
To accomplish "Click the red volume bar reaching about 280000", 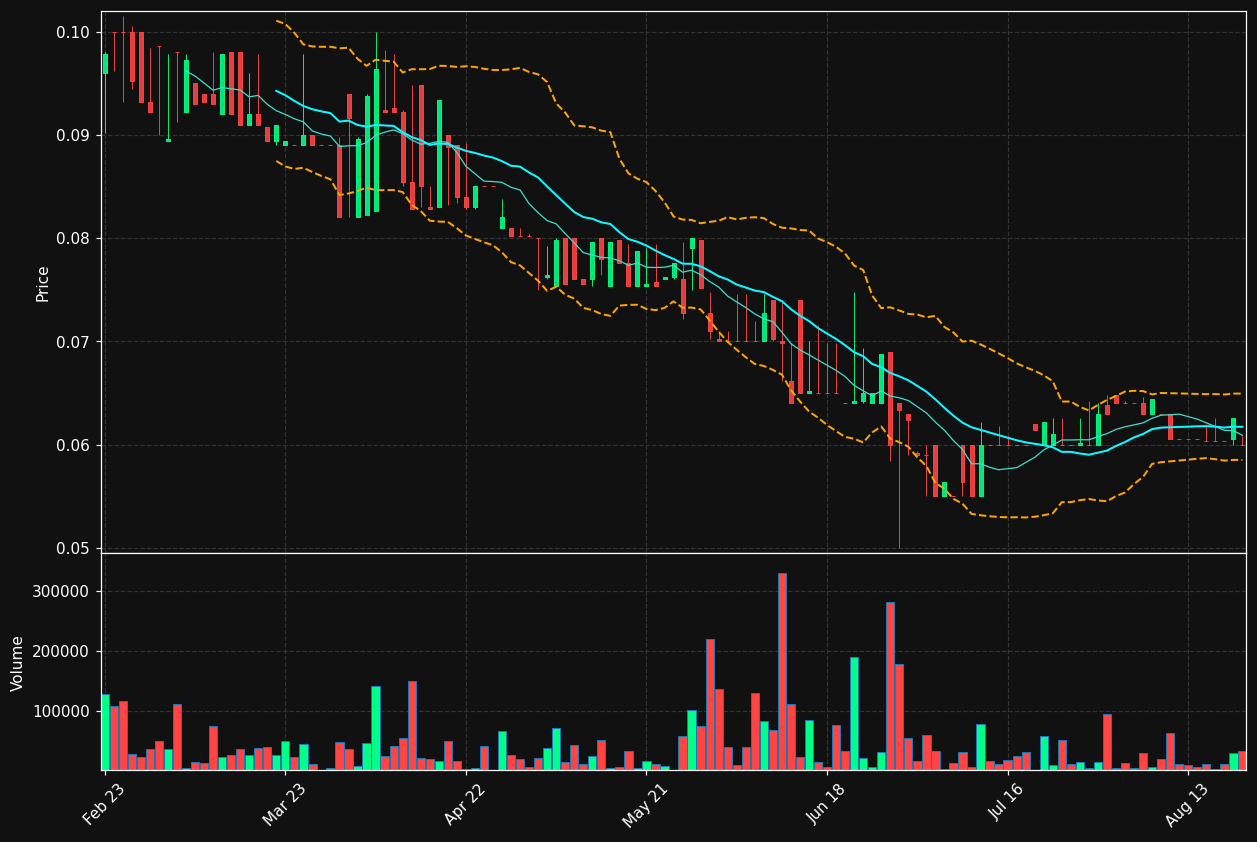I will (x=890, y=686).
